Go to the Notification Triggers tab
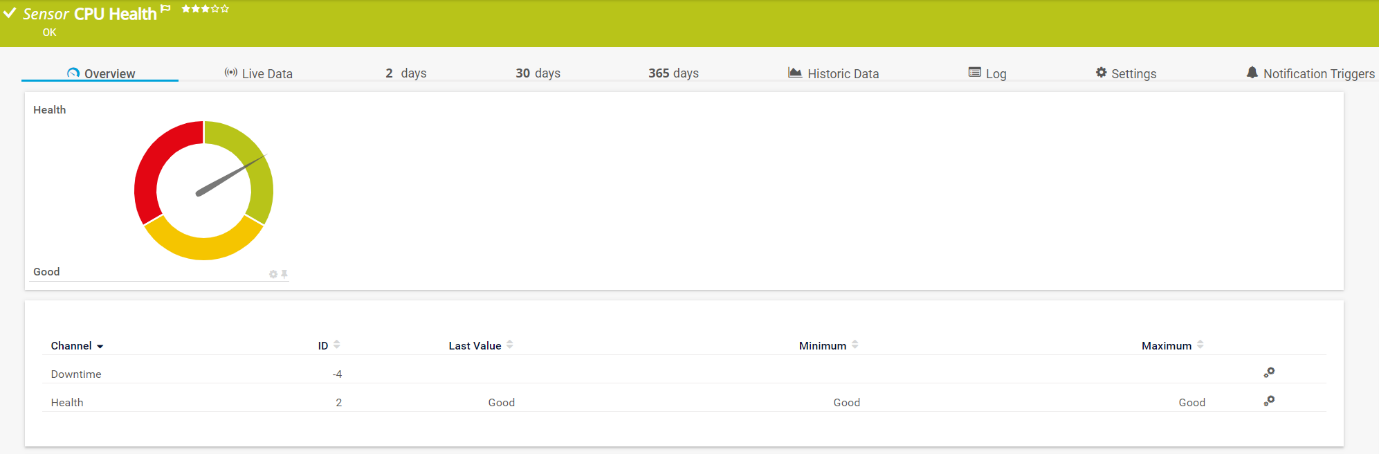This screenshot has height=454, width=1379. point(1310,74)
